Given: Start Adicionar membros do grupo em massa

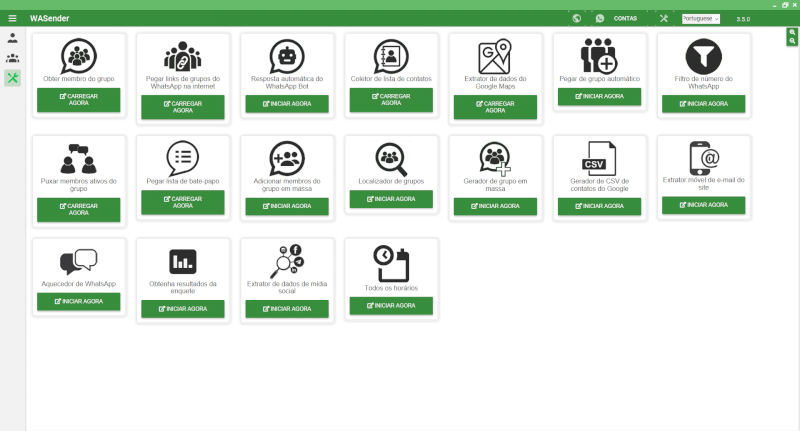Looking at the screenshot, I should click(x=287, y=206).
